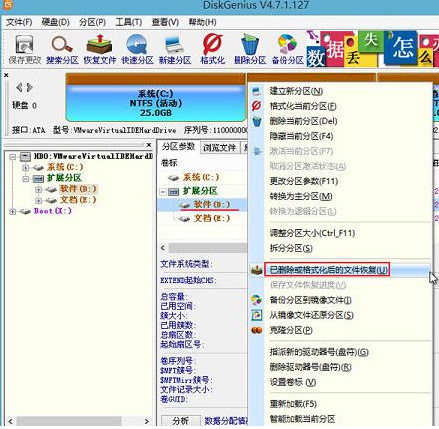Collapse the HD0 VMwareVirtualIDEHardDrive tree node
This screenshot has width=439, height=429.
13,157
